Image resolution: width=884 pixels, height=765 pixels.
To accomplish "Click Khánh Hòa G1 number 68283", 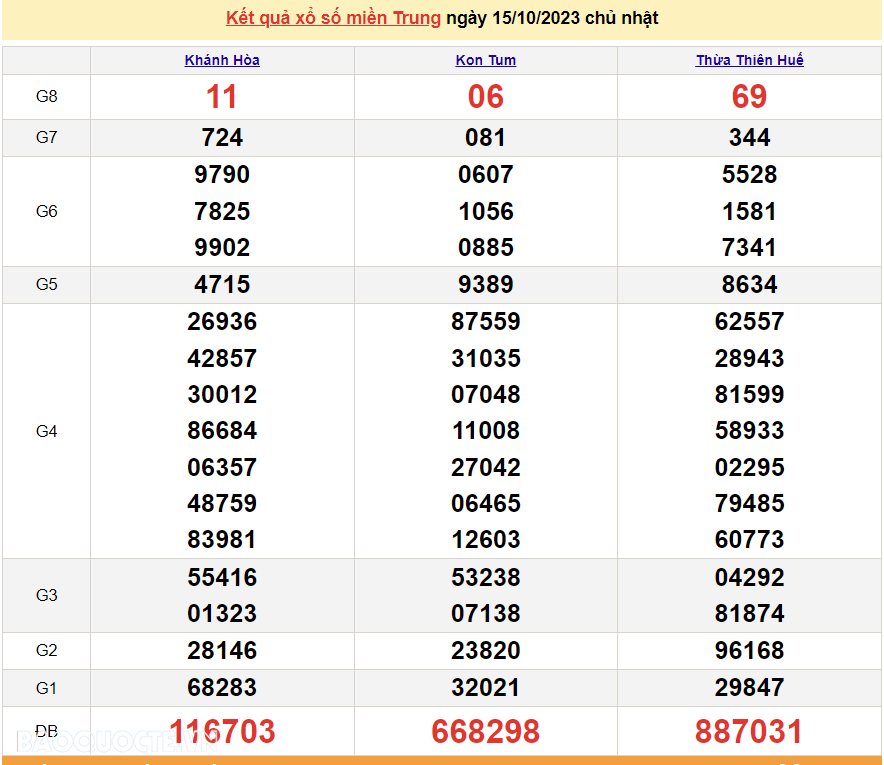I will 222,688.
